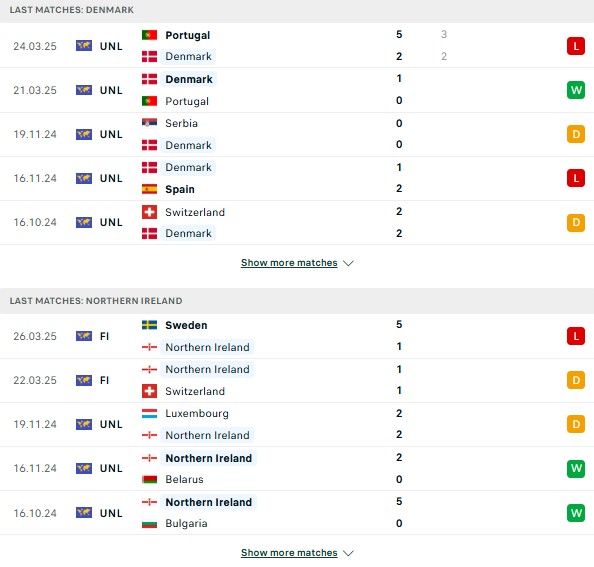Click the green W badge for Denmark vs Portugal

point(575,90)
